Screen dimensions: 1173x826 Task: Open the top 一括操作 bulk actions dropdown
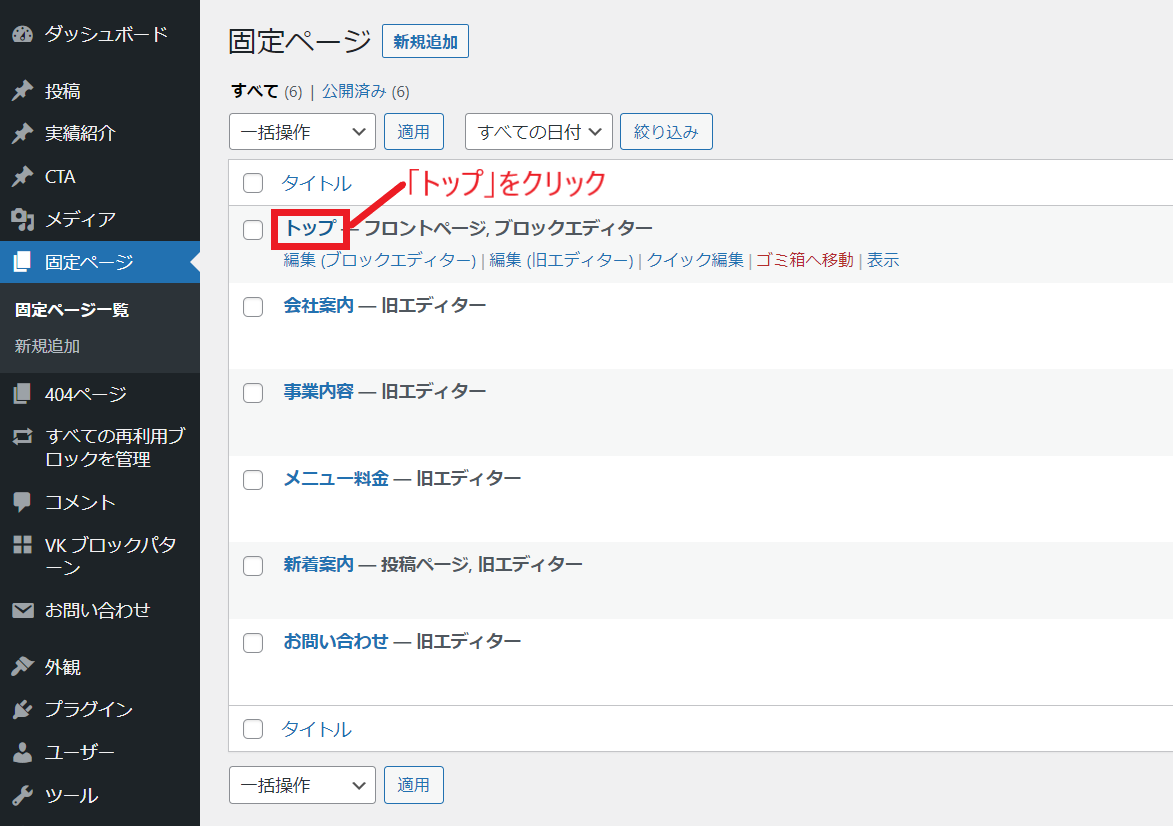coord(302,132)
